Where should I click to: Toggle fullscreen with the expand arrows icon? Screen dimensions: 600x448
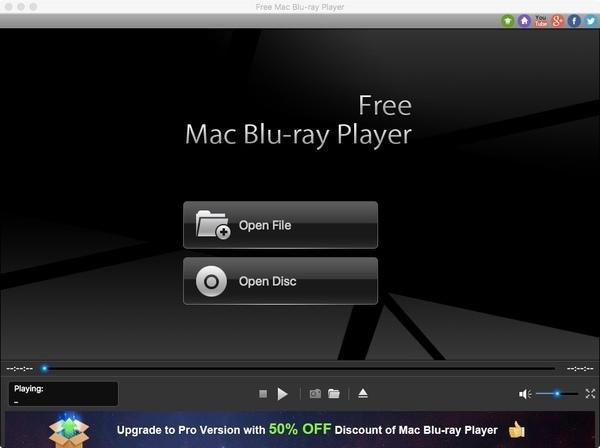point(590,394)
